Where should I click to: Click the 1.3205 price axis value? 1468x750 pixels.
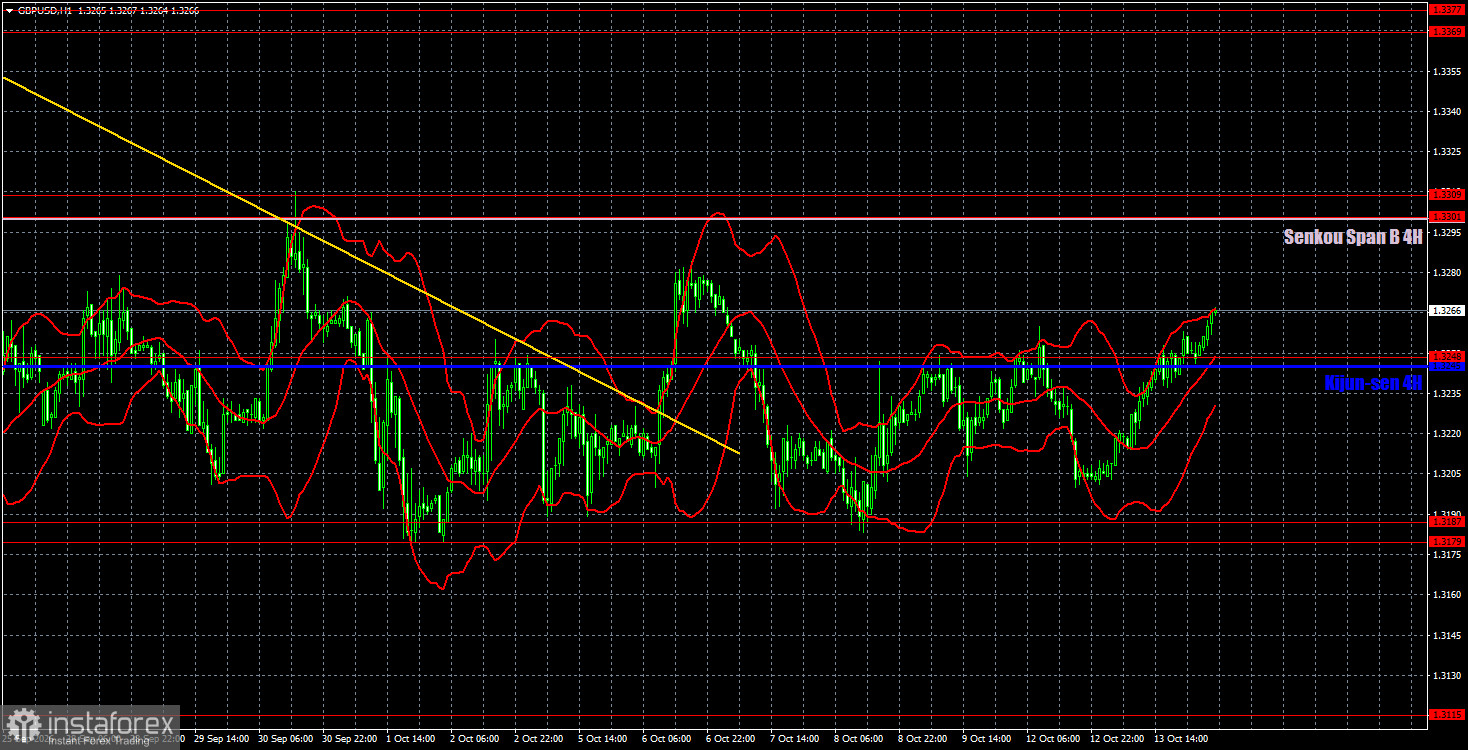pyautogui.click(x=1448, y=474)
